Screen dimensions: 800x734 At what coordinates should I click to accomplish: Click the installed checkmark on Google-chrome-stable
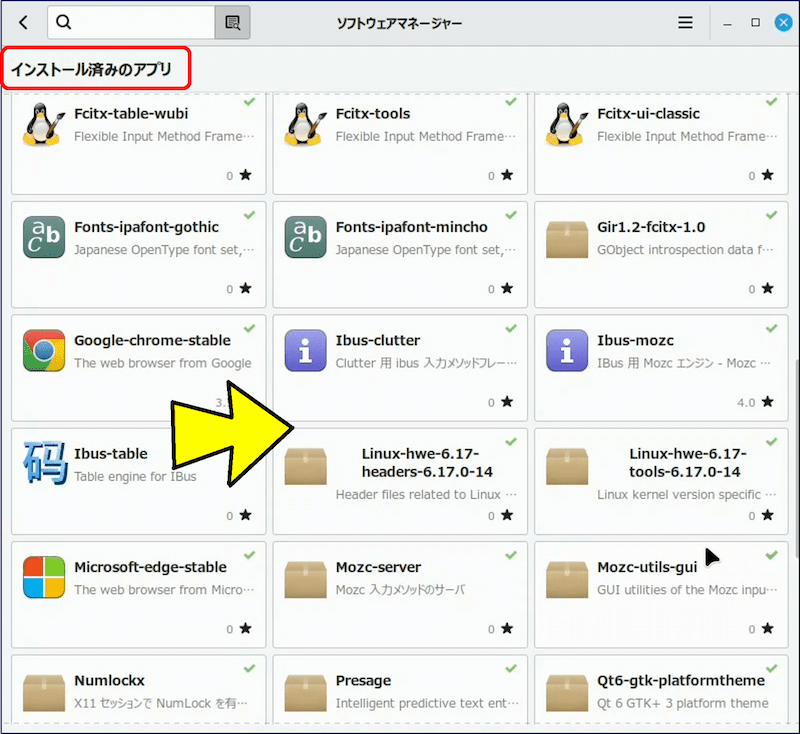coord(248,328)
